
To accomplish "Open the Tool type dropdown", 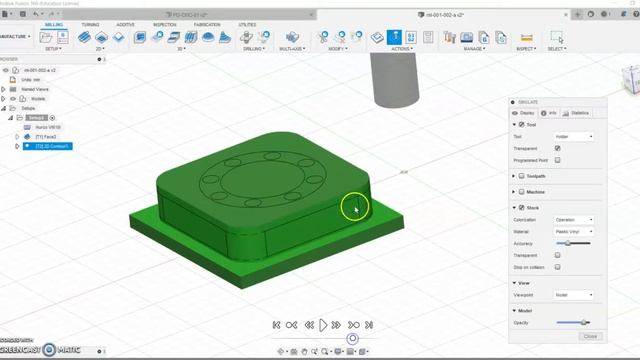I will pyautogui.click(x=573, y=136).
